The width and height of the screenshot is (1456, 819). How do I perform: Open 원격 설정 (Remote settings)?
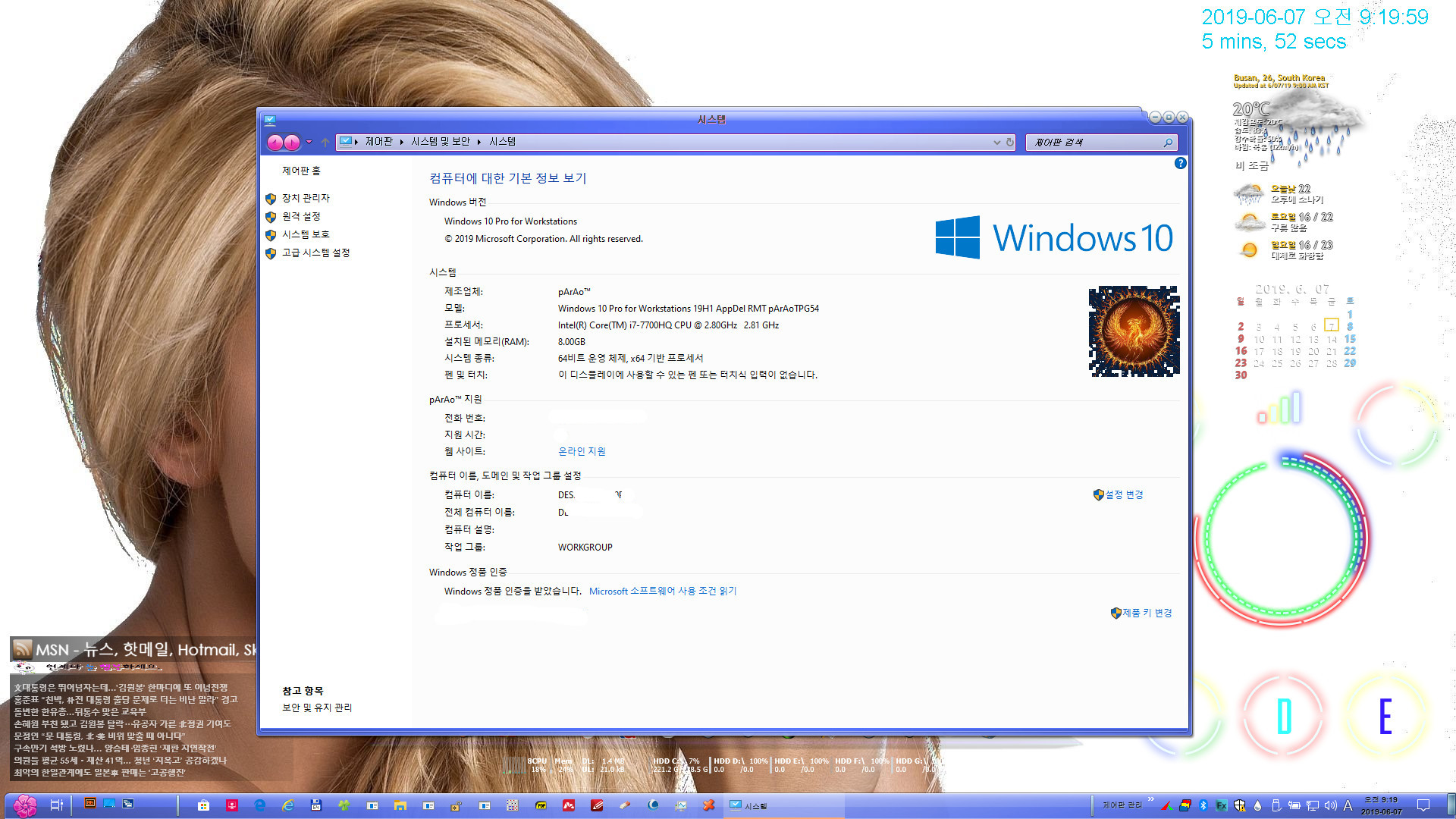tap(301, 216)
